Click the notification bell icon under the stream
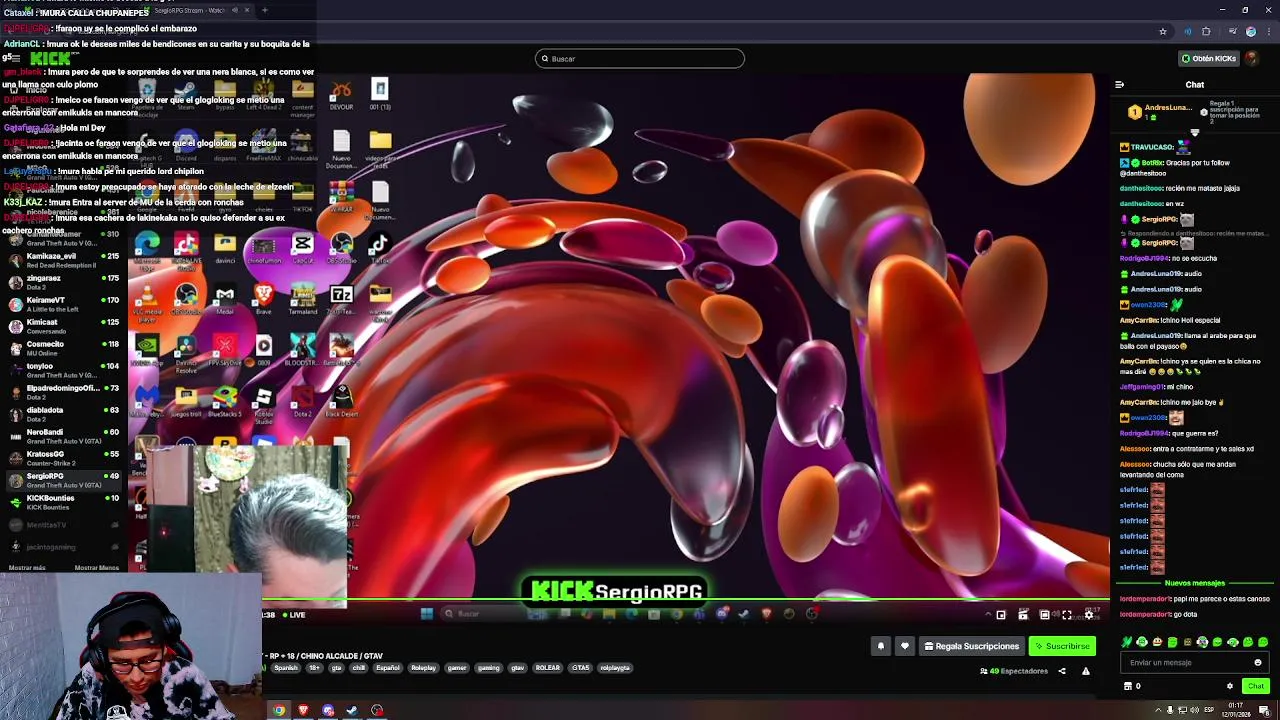 tap(881, 646)
